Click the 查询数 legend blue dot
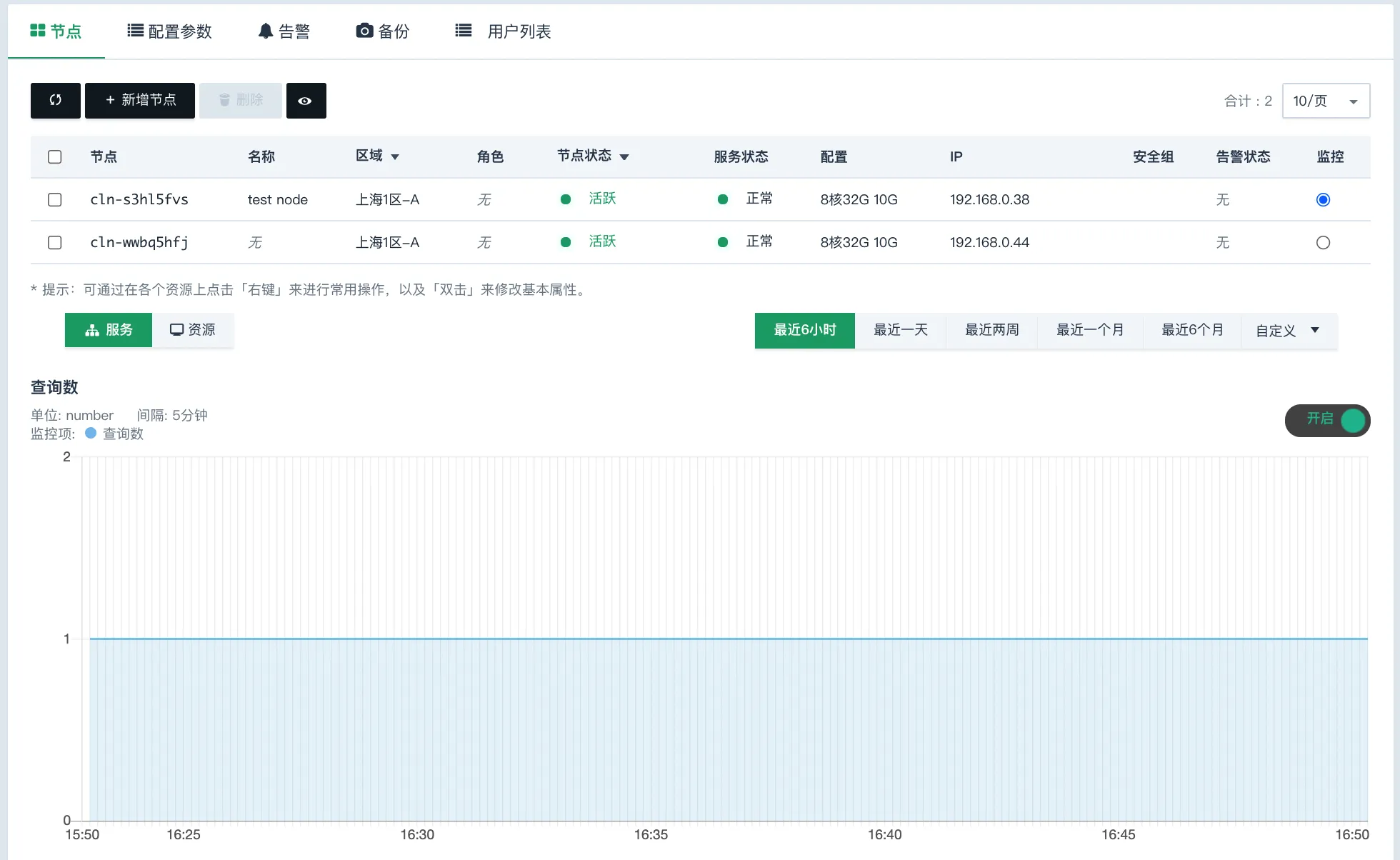 (91, 433)
